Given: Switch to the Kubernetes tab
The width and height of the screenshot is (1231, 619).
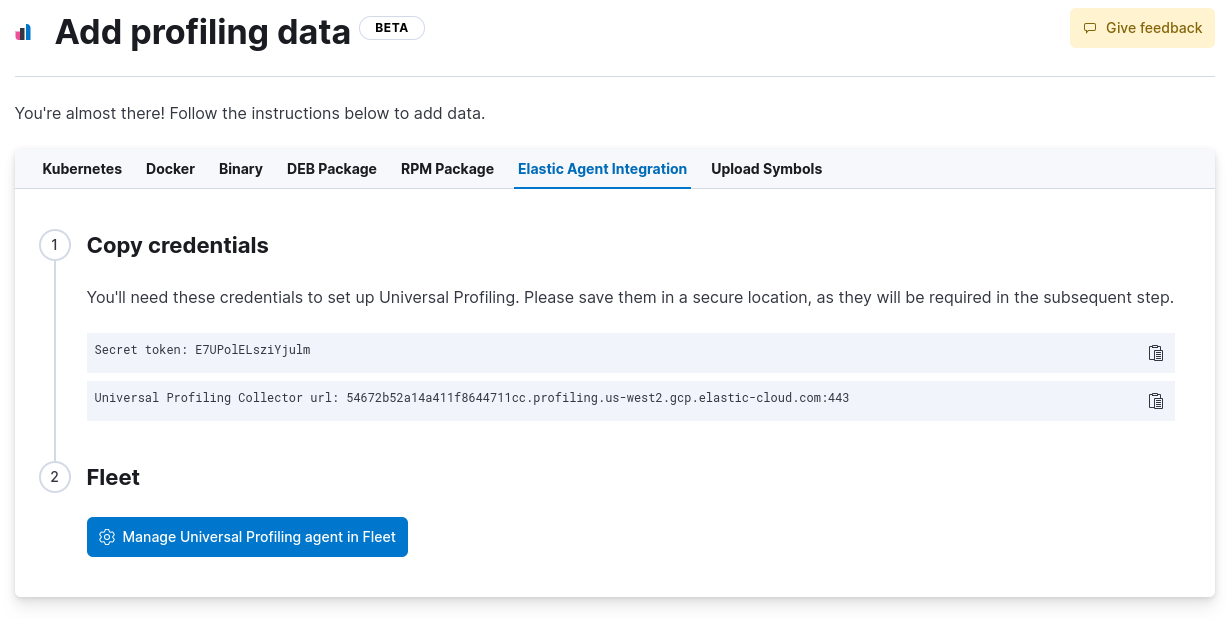Looking at the screenshot, I should pos(81,169).
